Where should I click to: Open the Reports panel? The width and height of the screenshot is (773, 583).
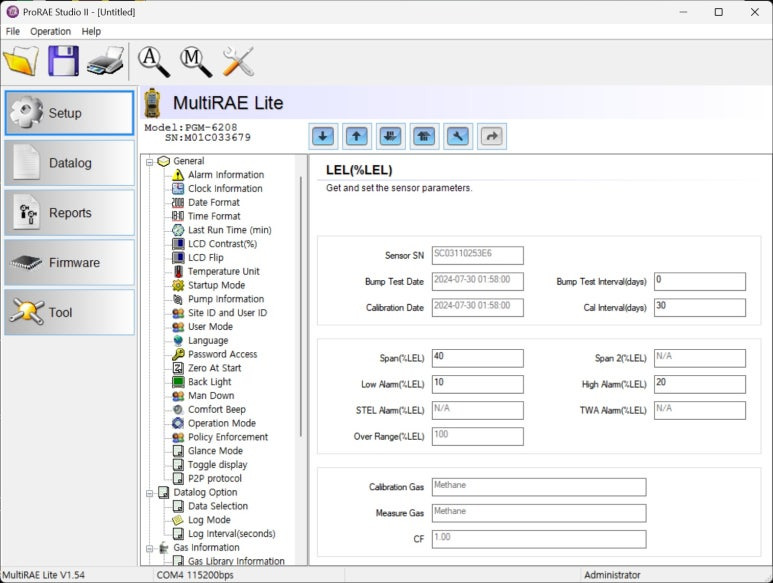[69, 213]
